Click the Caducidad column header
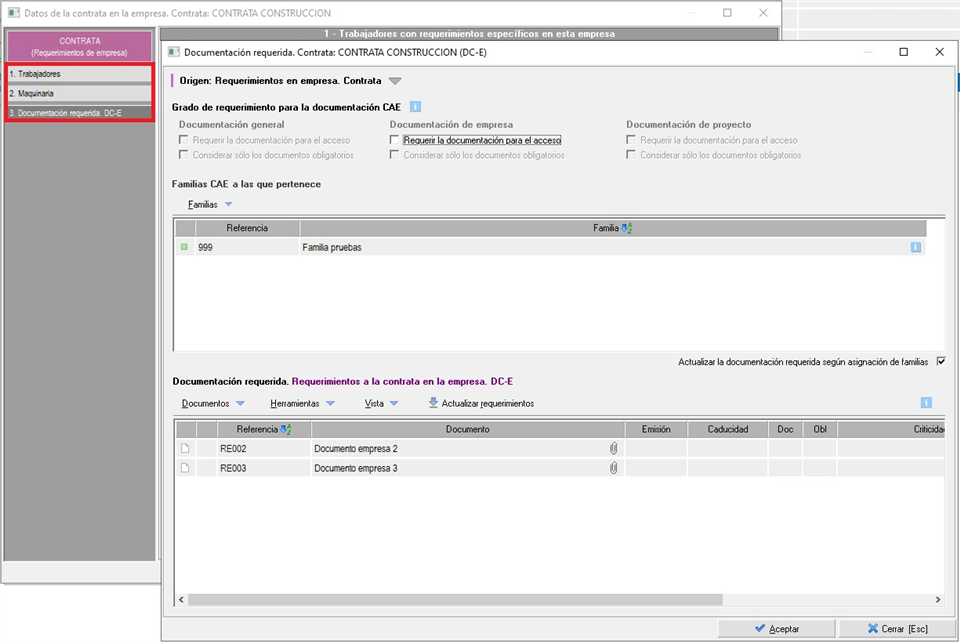960x643 pixels. click(x=727, y=429)
